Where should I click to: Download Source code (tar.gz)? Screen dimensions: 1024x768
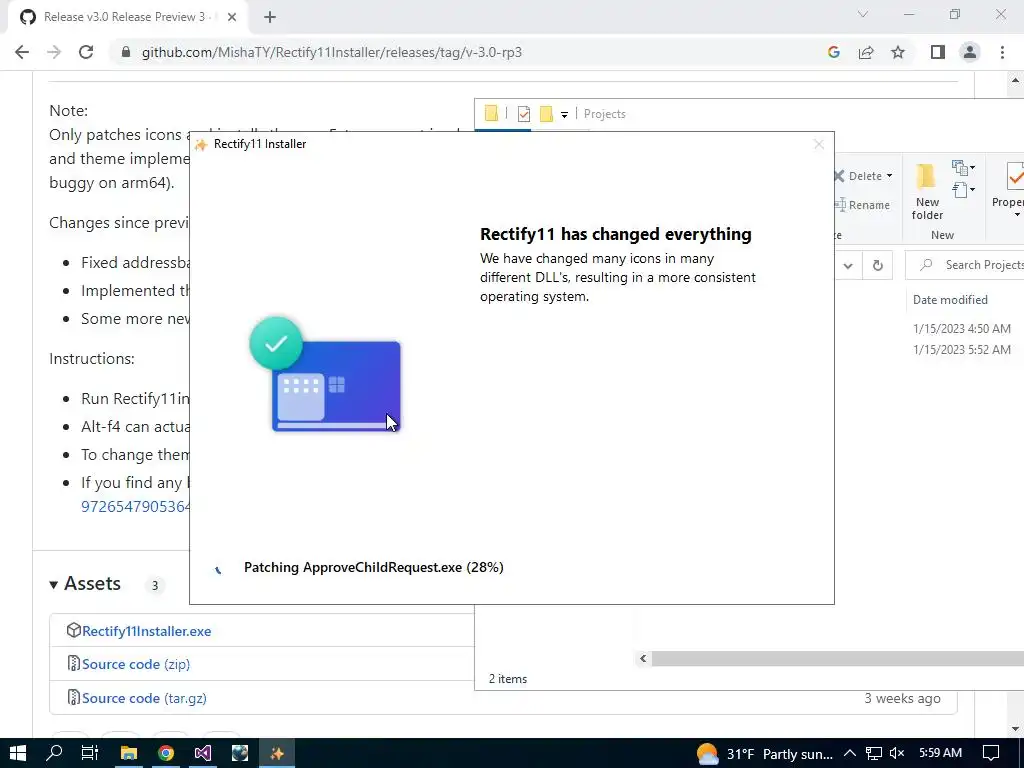pos(144,698)
